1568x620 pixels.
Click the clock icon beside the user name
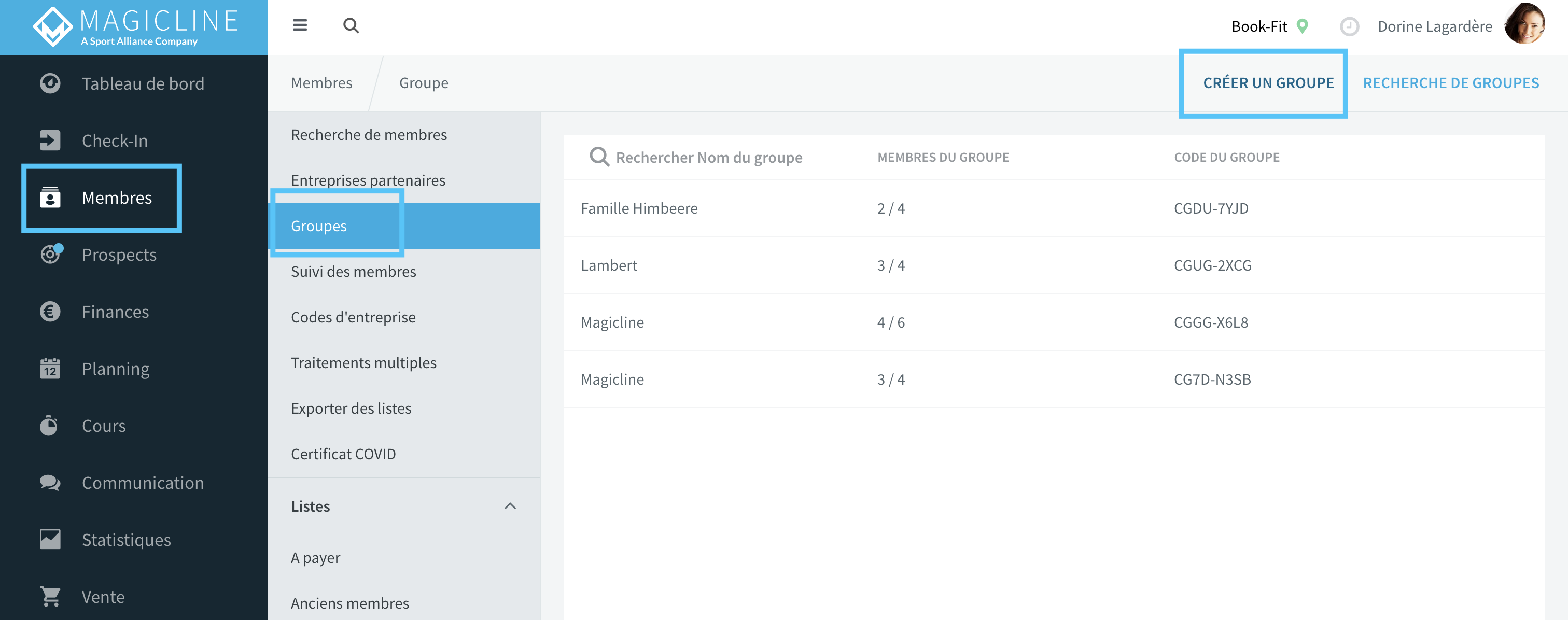pos(1349,26)
